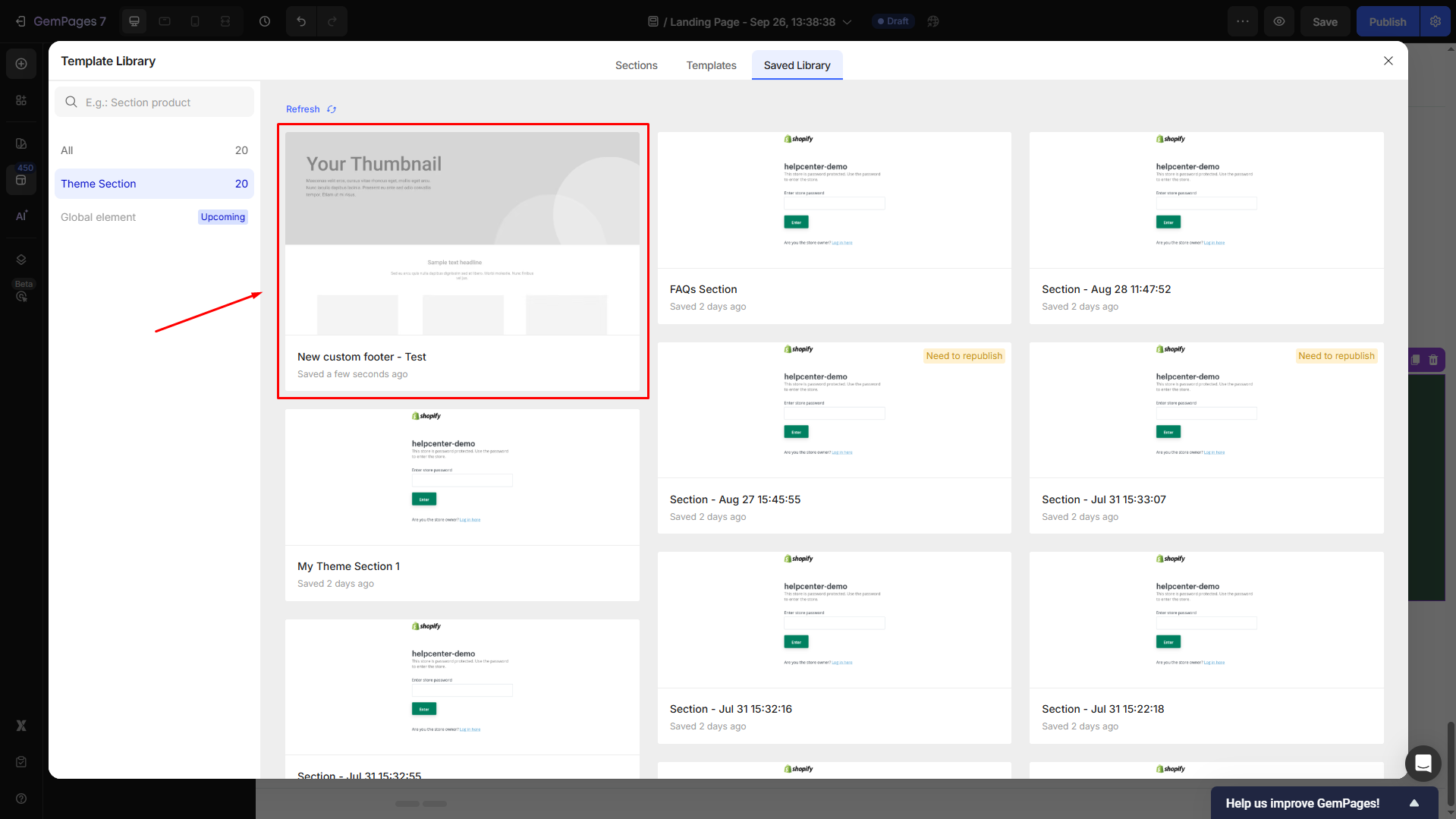
Task: Switch to the Sections tab
Action: [636, 65]
